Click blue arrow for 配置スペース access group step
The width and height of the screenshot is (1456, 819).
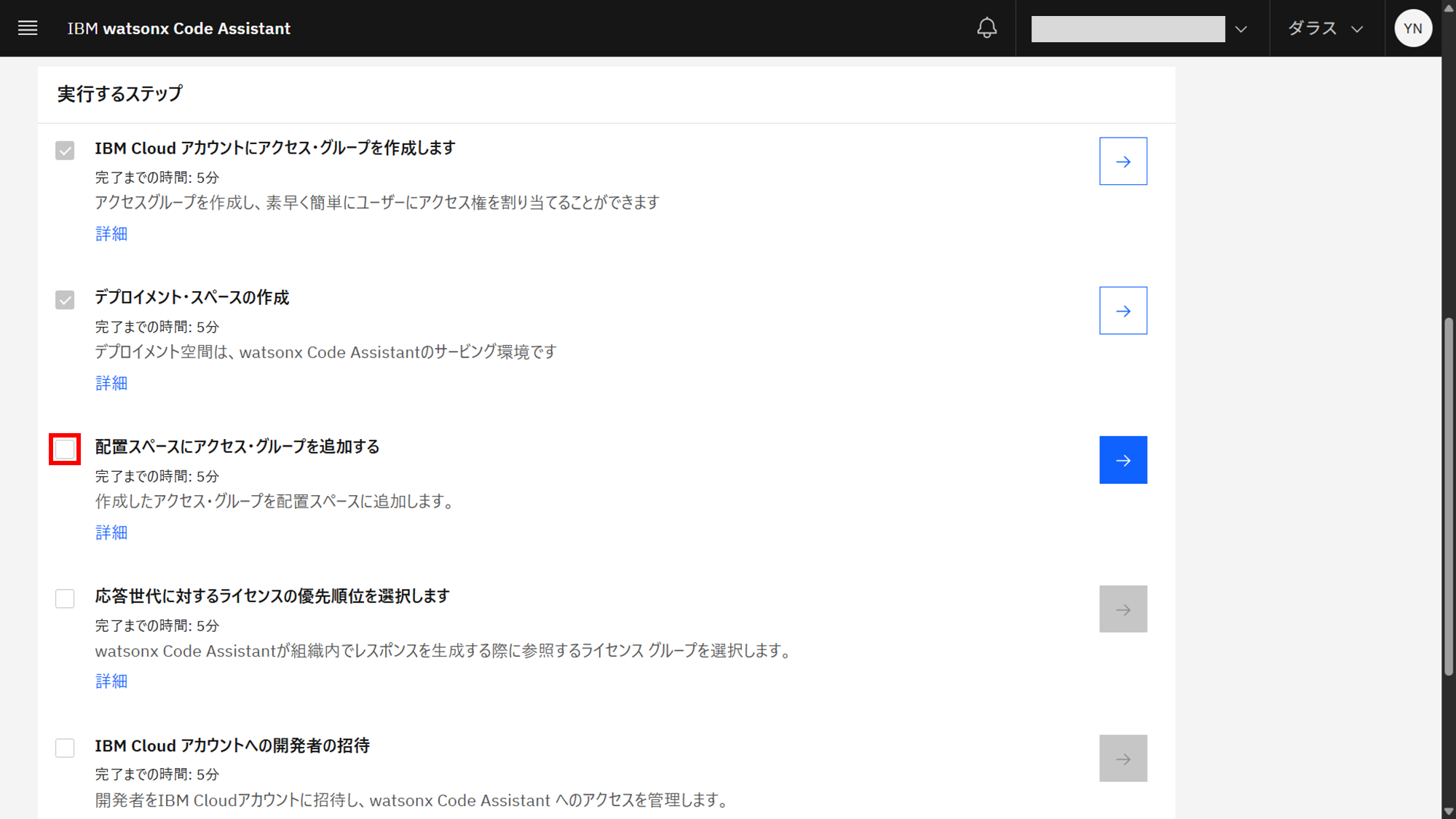coord(1123,460)
